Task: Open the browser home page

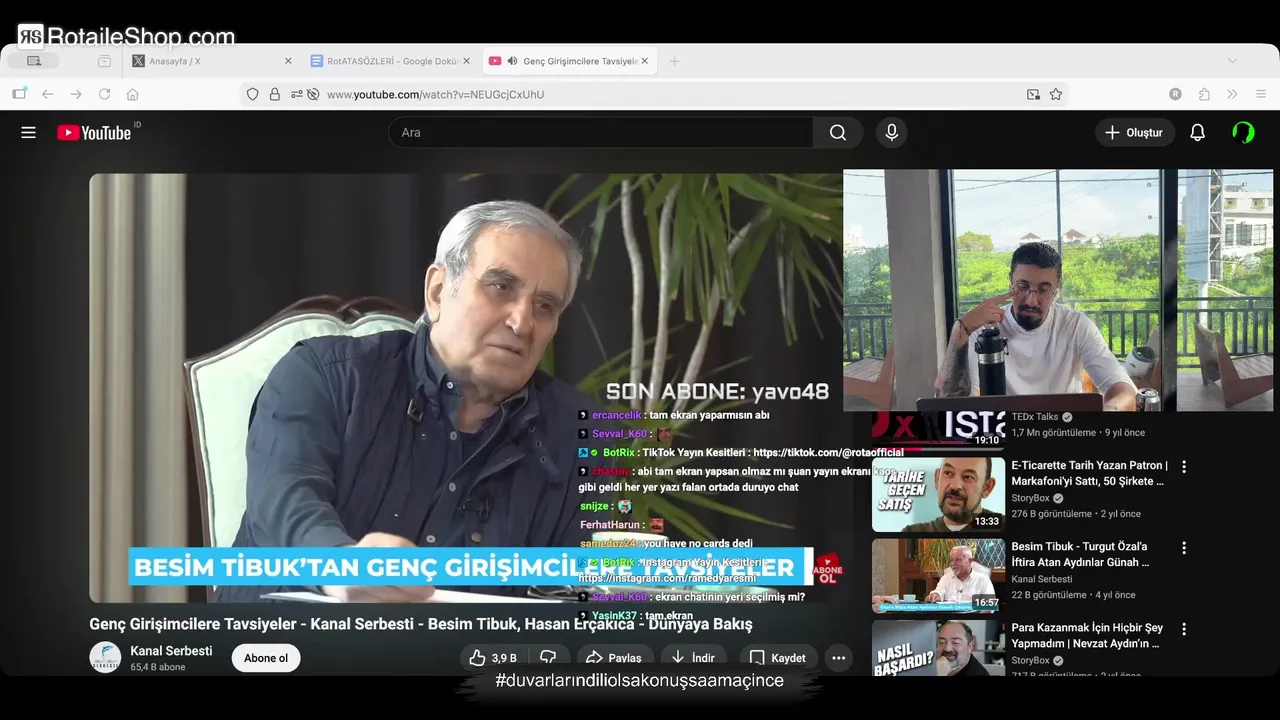Action: pyautogui.click(x=132, y=94)
